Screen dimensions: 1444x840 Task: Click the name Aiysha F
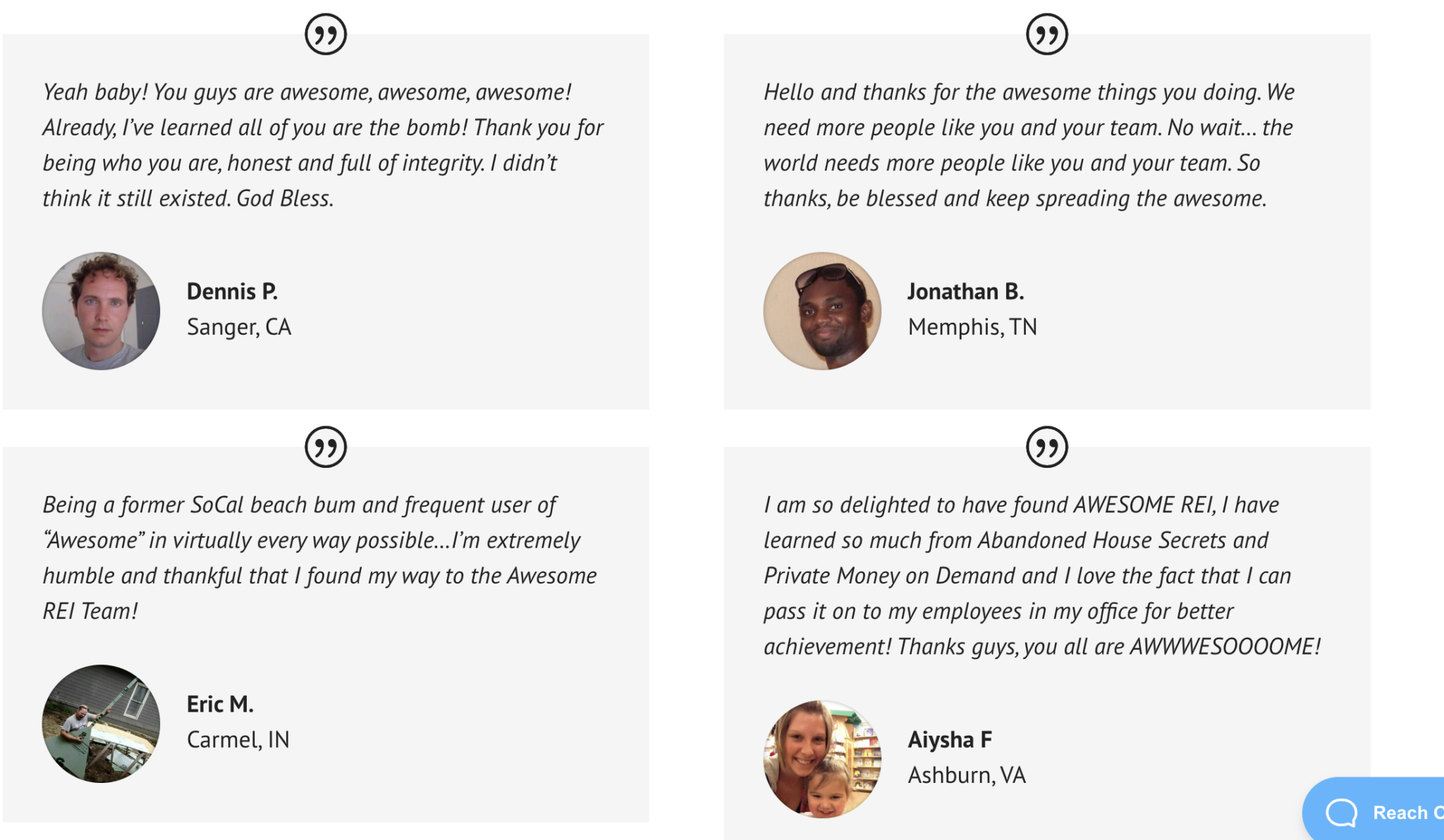(950, 739)
